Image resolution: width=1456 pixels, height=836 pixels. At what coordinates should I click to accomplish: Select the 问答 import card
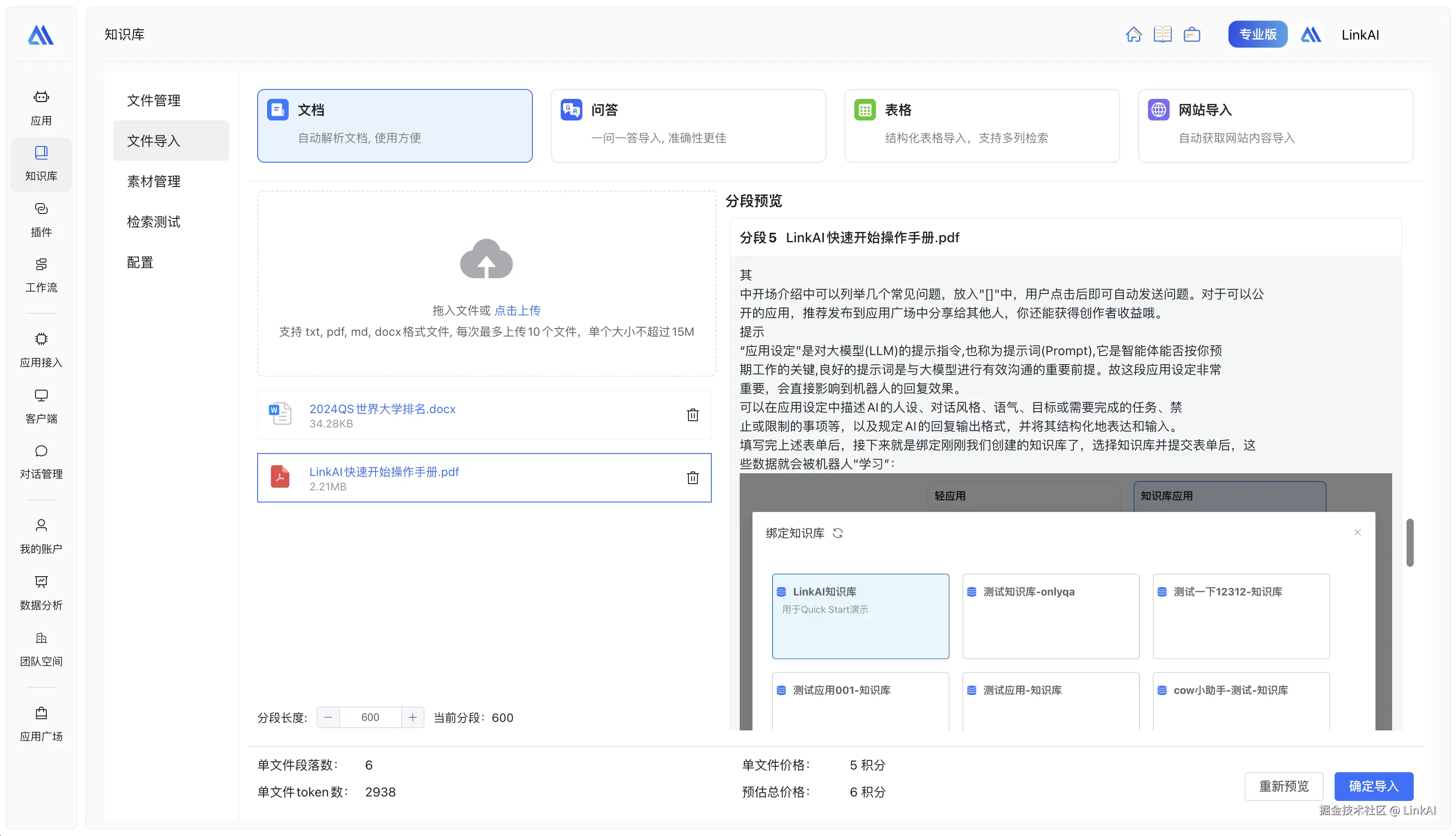pos(688,125)
